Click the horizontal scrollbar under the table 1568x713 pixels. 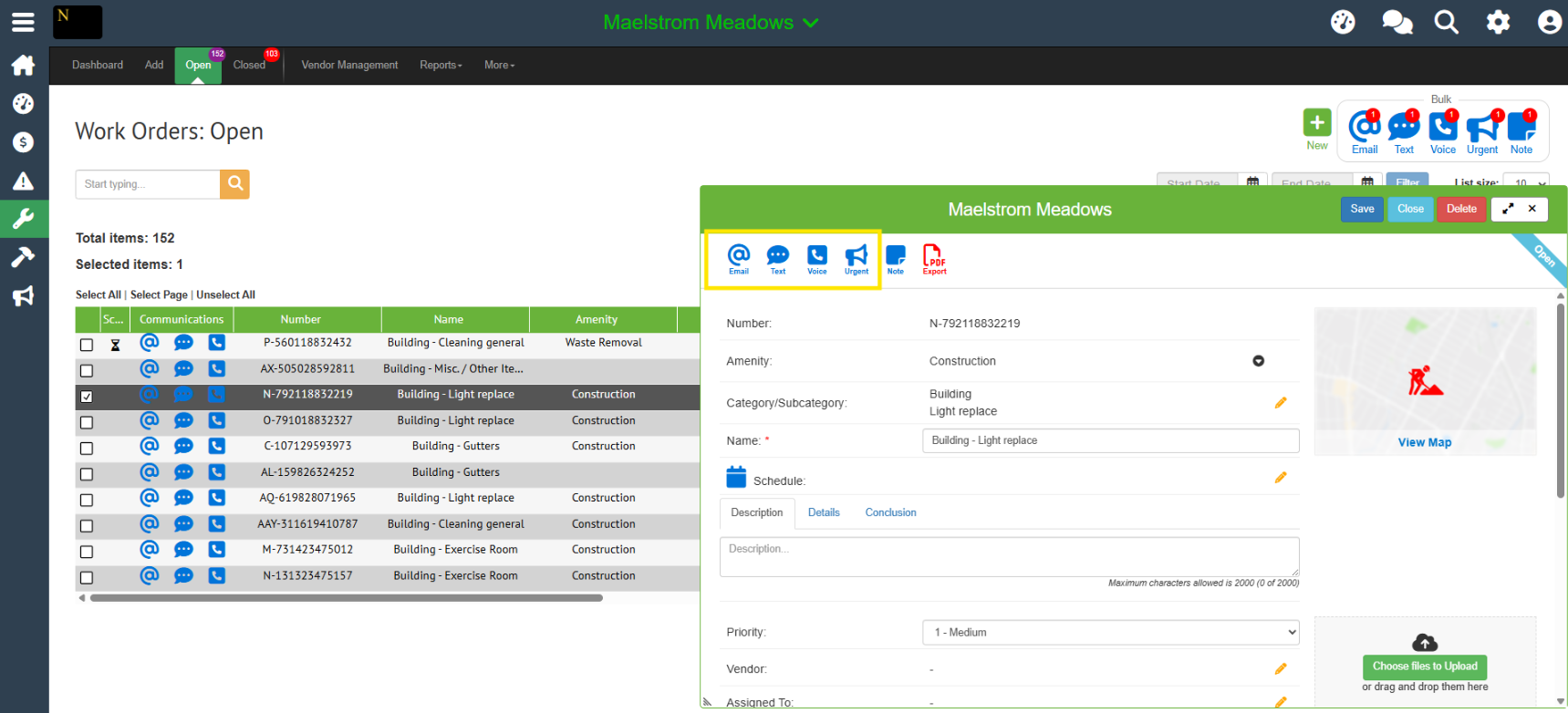point(347,598)
